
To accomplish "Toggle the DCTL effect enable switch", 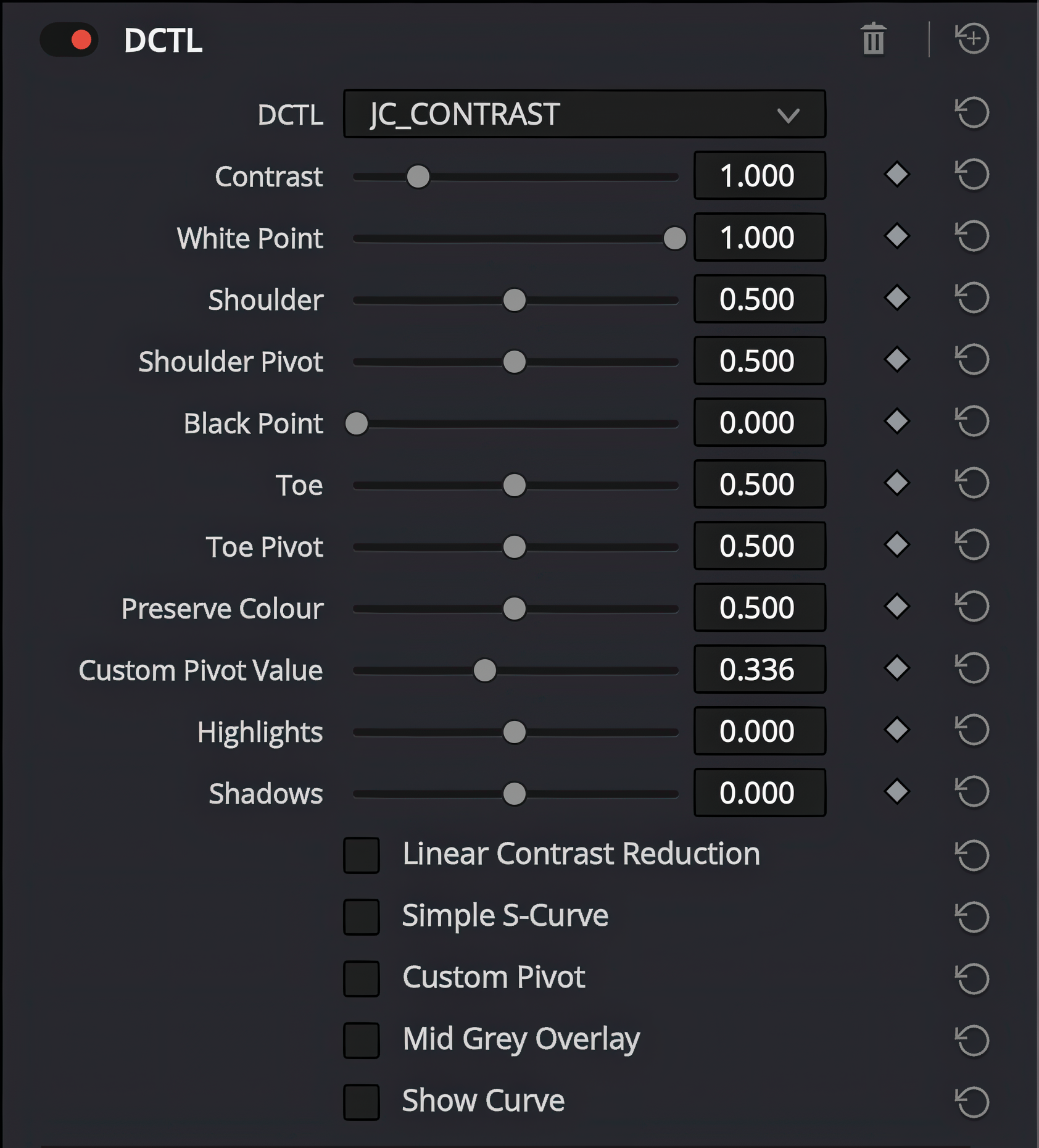I will pyautogui.click(x=69, y=40).
